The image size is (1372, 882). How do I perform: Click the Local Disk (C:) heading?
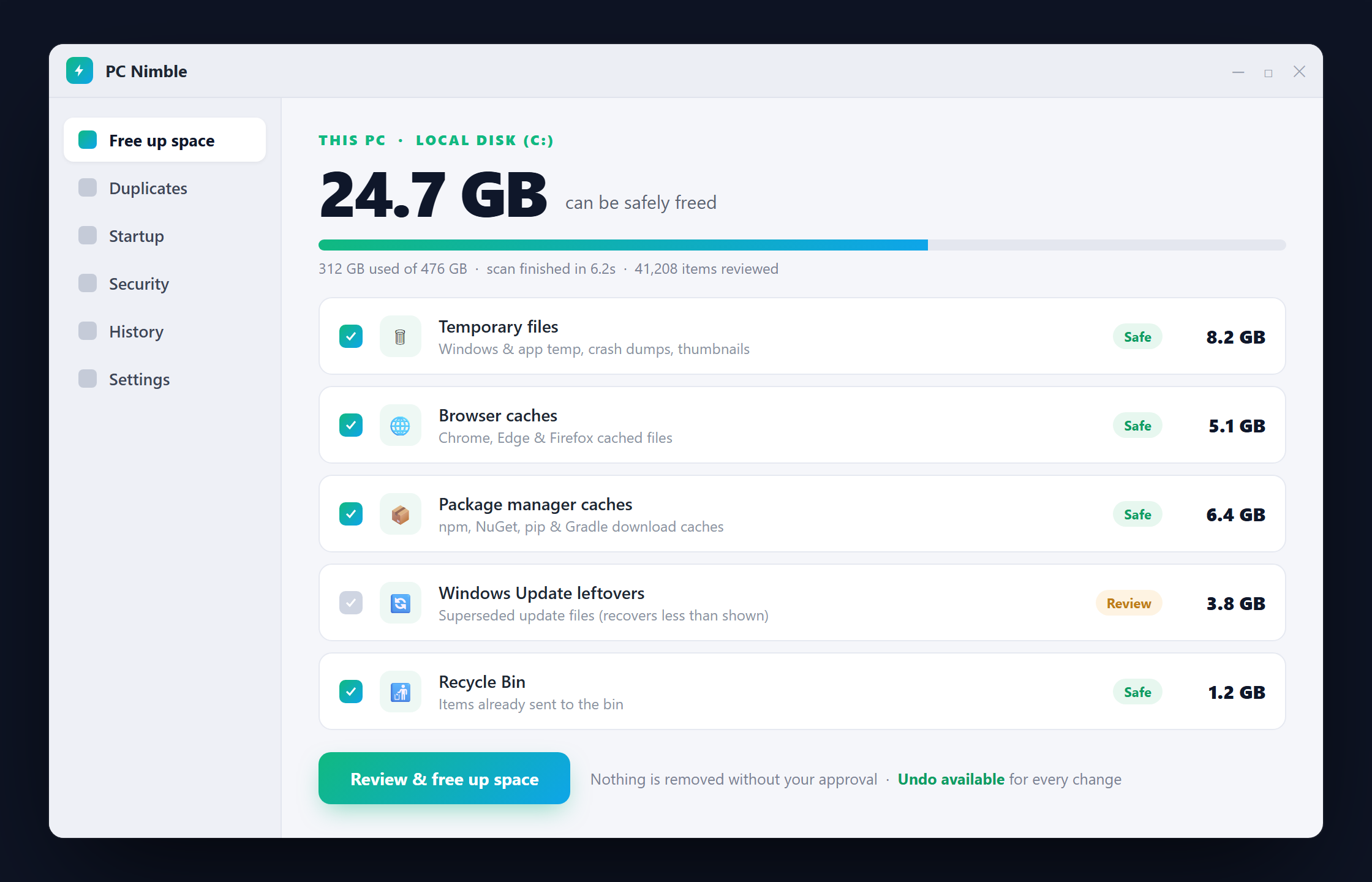[x=484, y=140]
